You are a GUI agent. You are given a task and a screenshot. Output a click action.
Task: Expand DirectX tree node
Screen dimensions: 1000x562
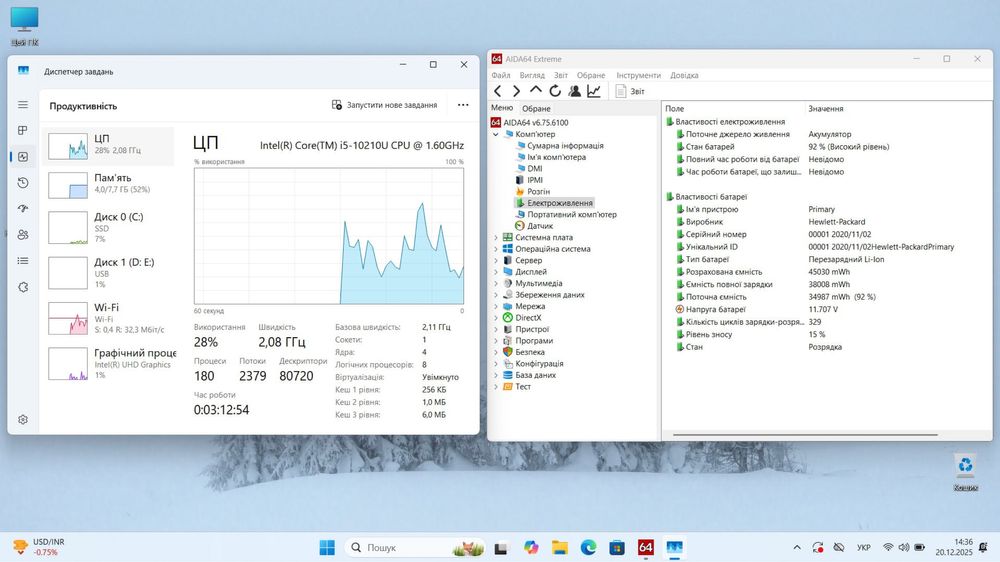(x=496, y=318)
